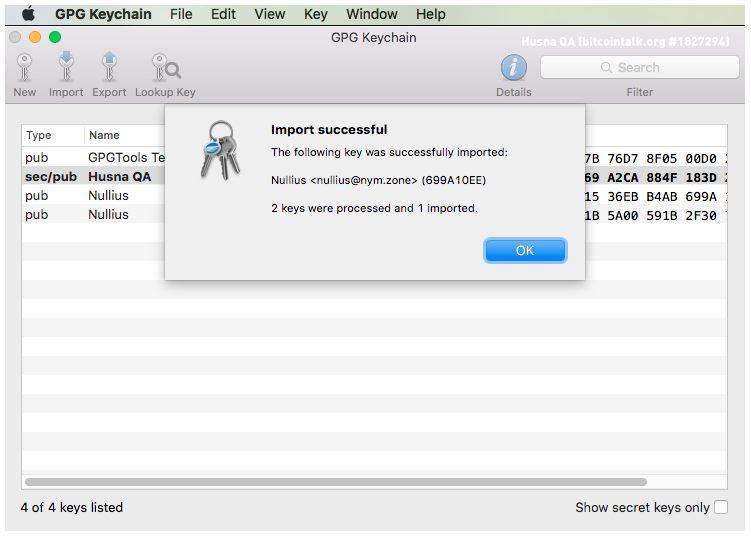Click the keychain icon in the dialog

pyautogui.click(x=220, y=150)
